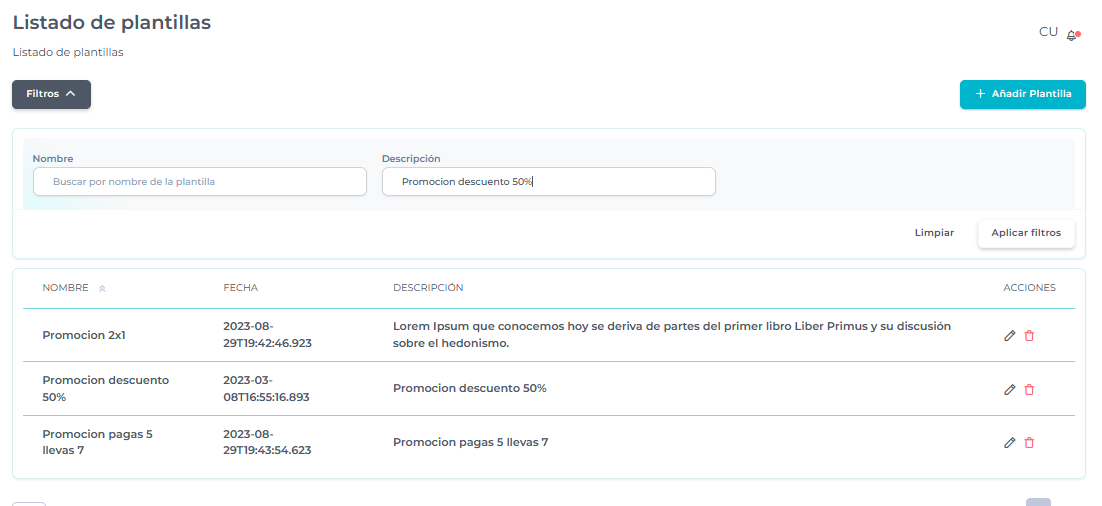This screenshot has height=506, width=1102.
Task: Open notifications bell in header
Action: [1072, 35]
